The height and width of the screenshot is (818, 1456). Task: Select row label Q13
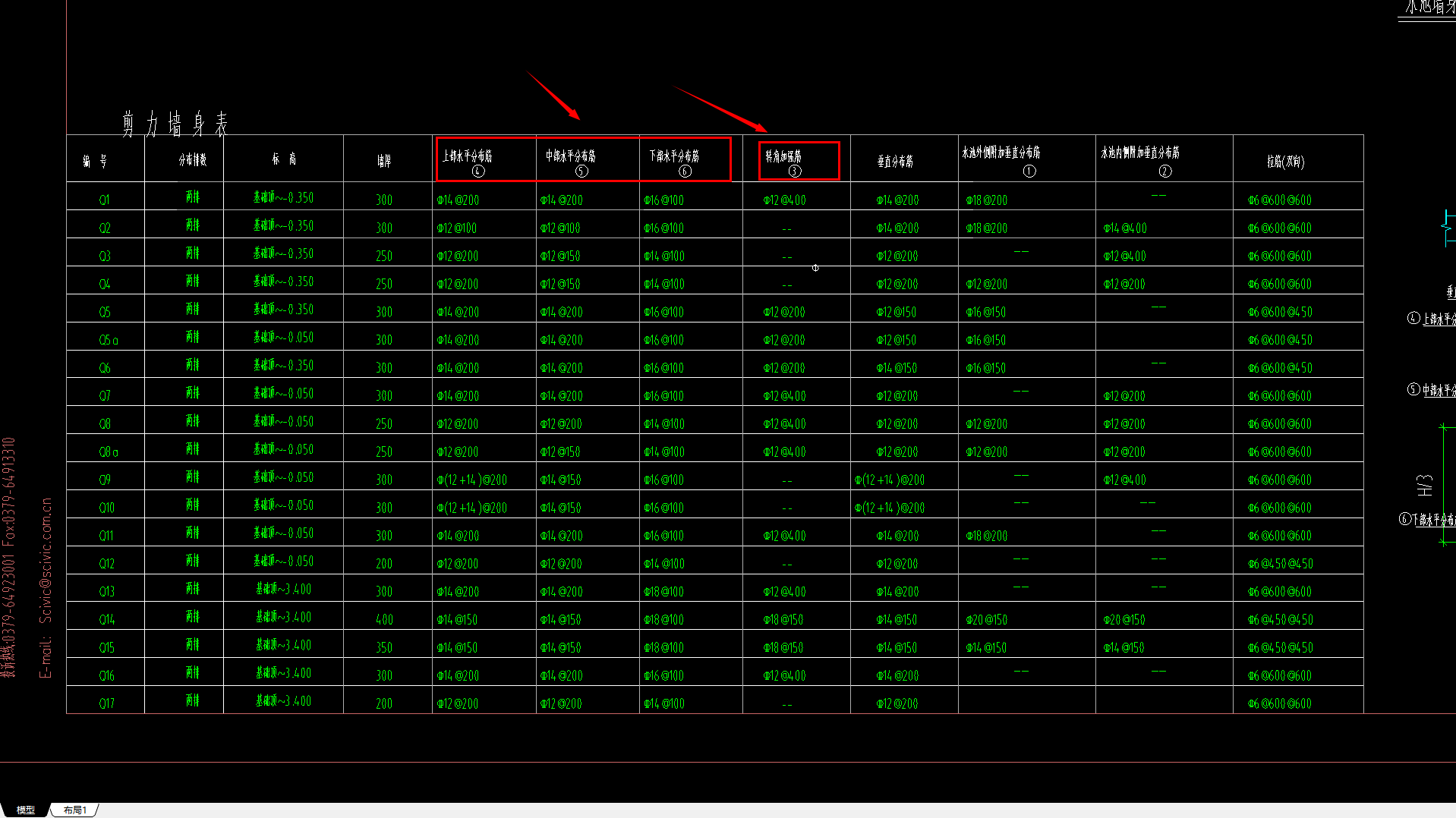pyautogui.click(x=106, y=592)
